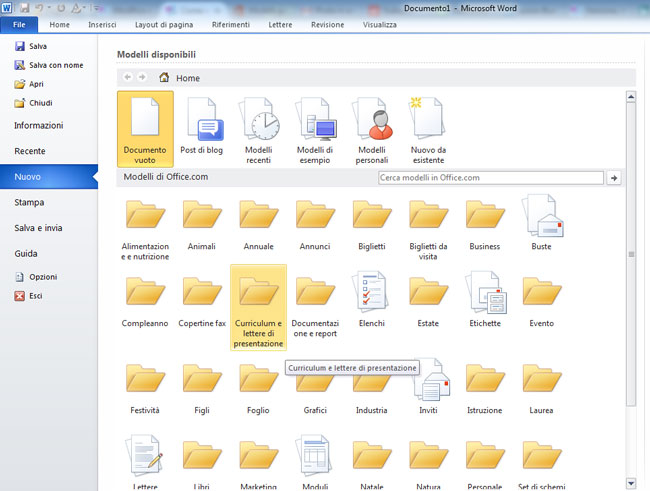The width and height of the screenshot is (650, 491).
Task: Switch to the Home ribbon tab
Action: tap(59, 25)
